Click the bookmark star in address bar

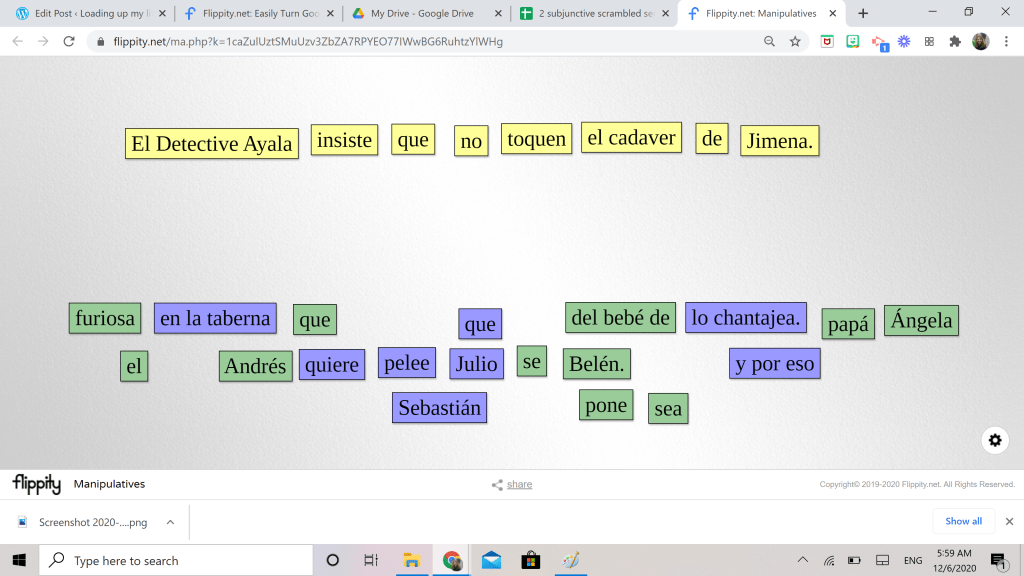pyautogui.click(x=795, y=42)
